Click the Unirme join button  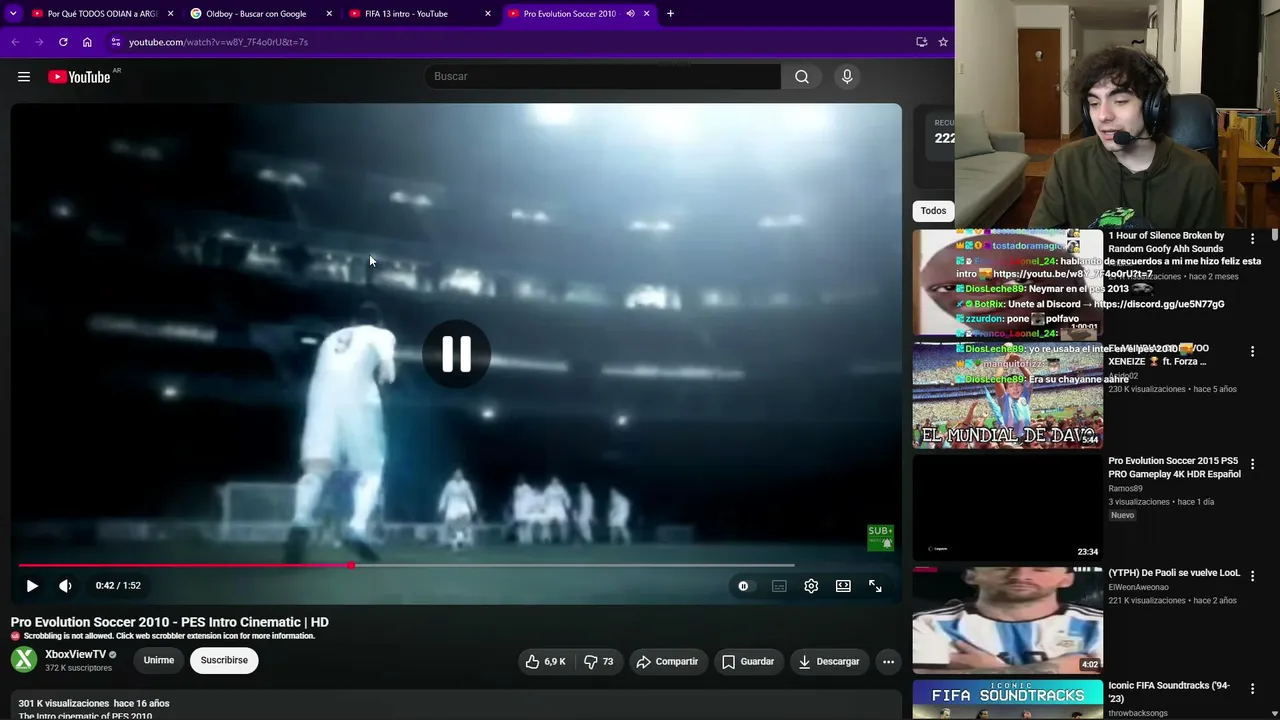coord(159,660)
